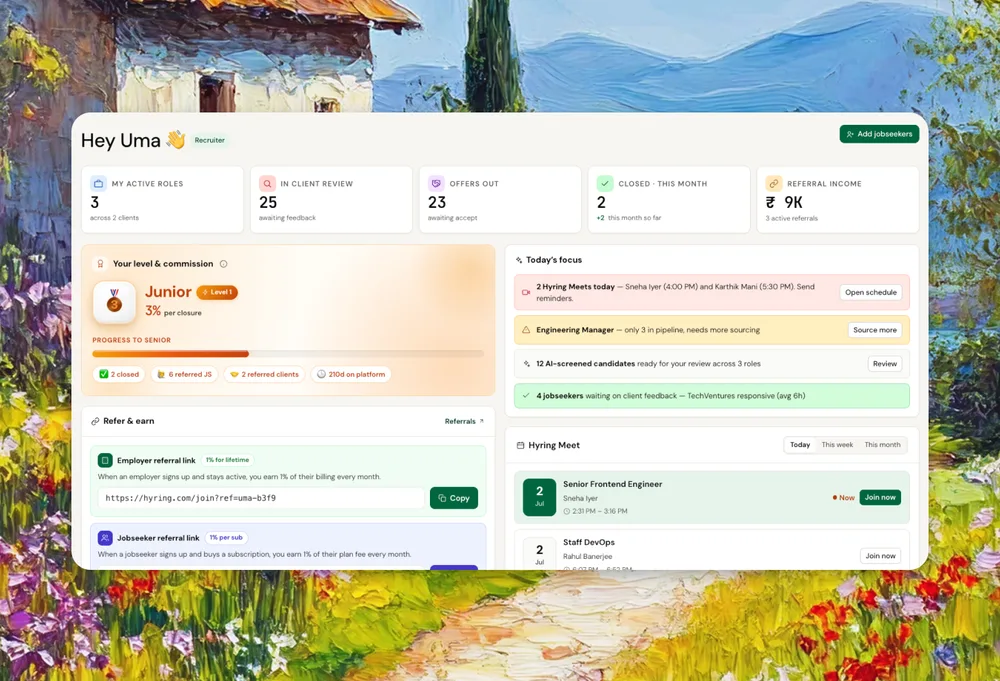Switch to the This month tab
The image size is (1000, 681).
click(882, 445)
